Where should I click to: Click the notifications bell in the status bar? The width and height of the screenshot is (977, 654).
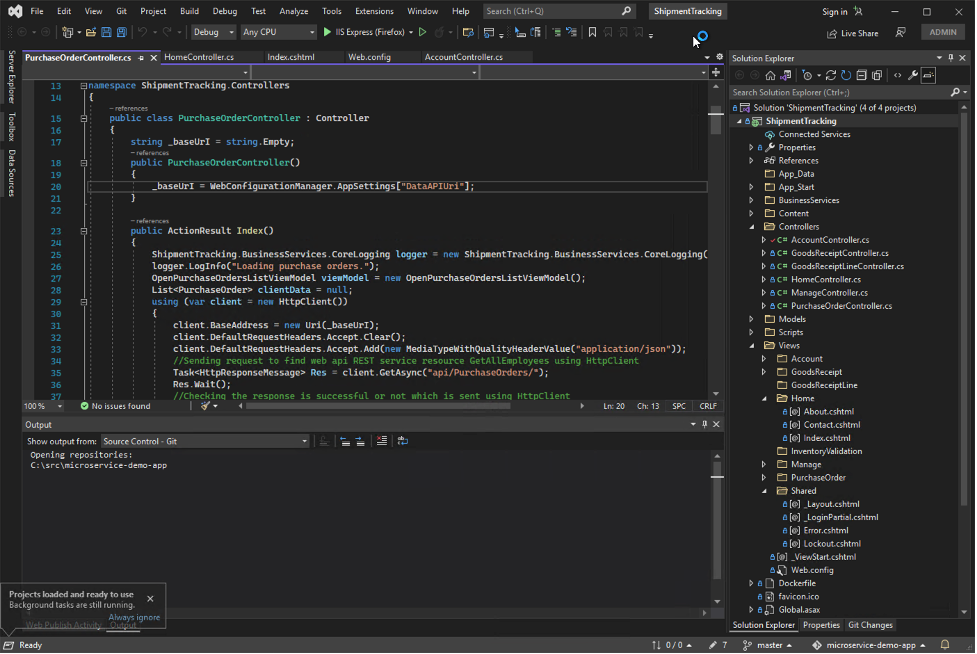[x=944, y=644]
